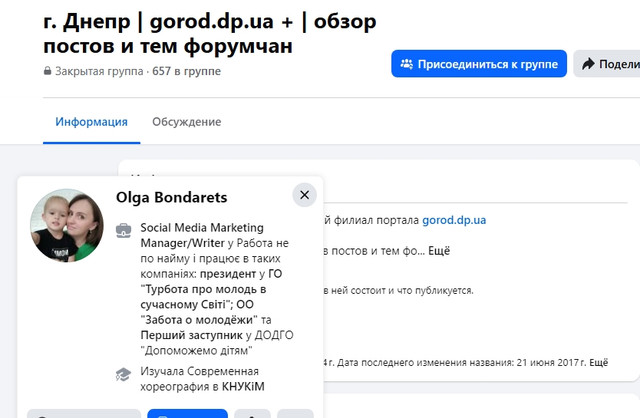Image resolution: width=640 pixels, height=418 pixels.
Task: Click the people icon on the join button
Action: [407, 64]
